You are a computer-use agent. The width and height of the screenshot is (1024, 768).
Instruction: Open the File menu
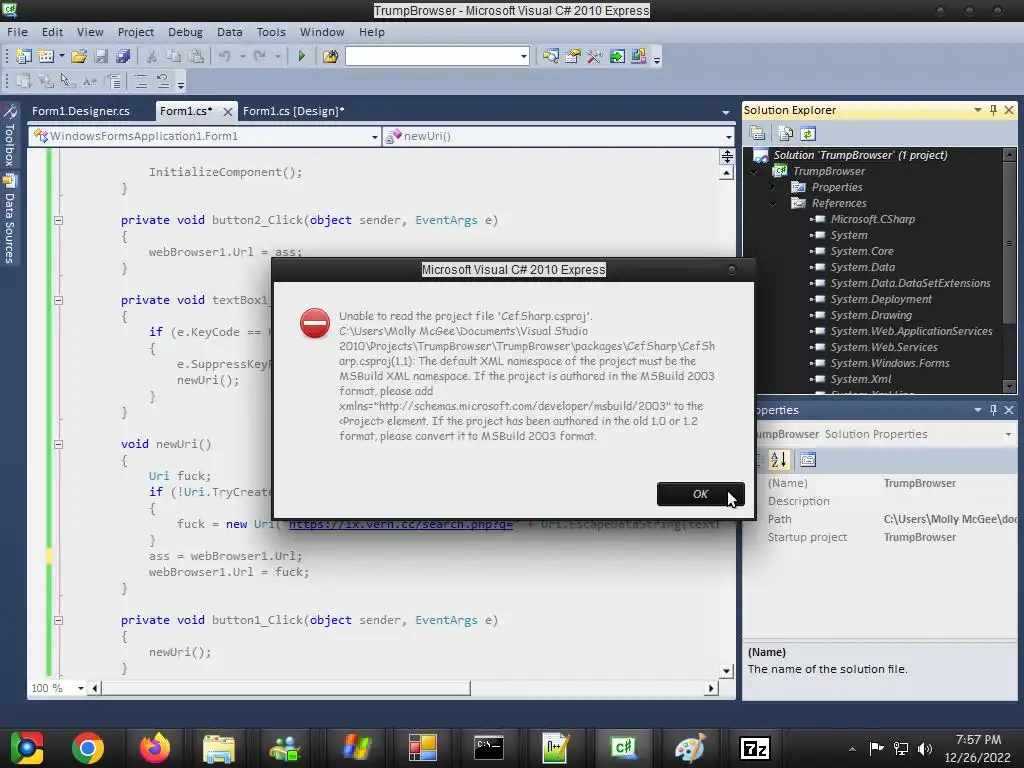17,32
